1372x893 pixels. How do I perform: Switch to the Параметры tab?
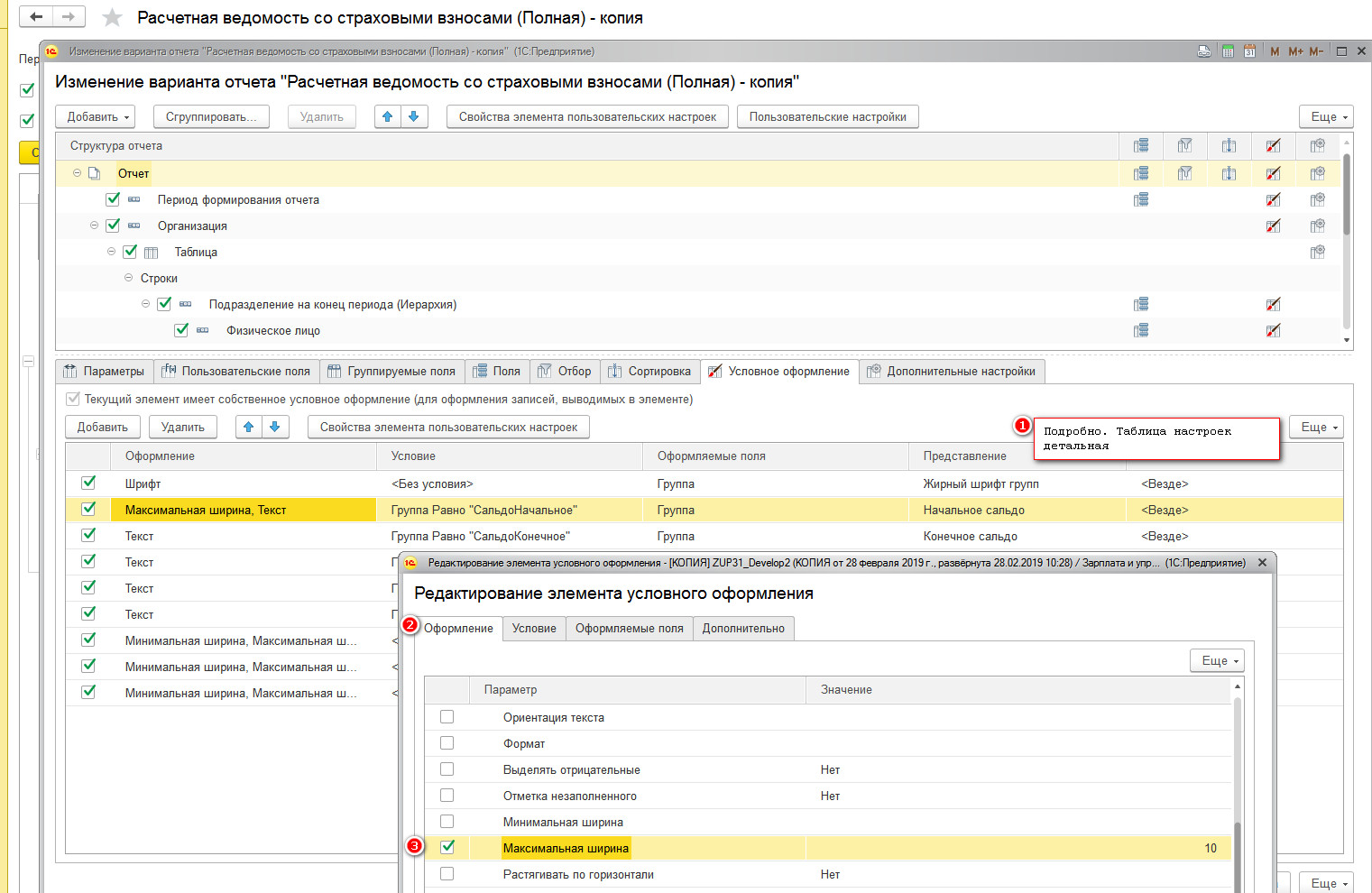click(104, 372)
